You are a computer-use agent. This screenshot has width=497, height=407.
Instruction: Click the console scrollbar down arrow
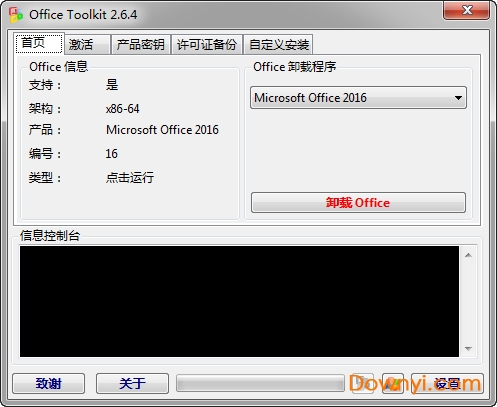pyautogui.click(x=468, y=349)
